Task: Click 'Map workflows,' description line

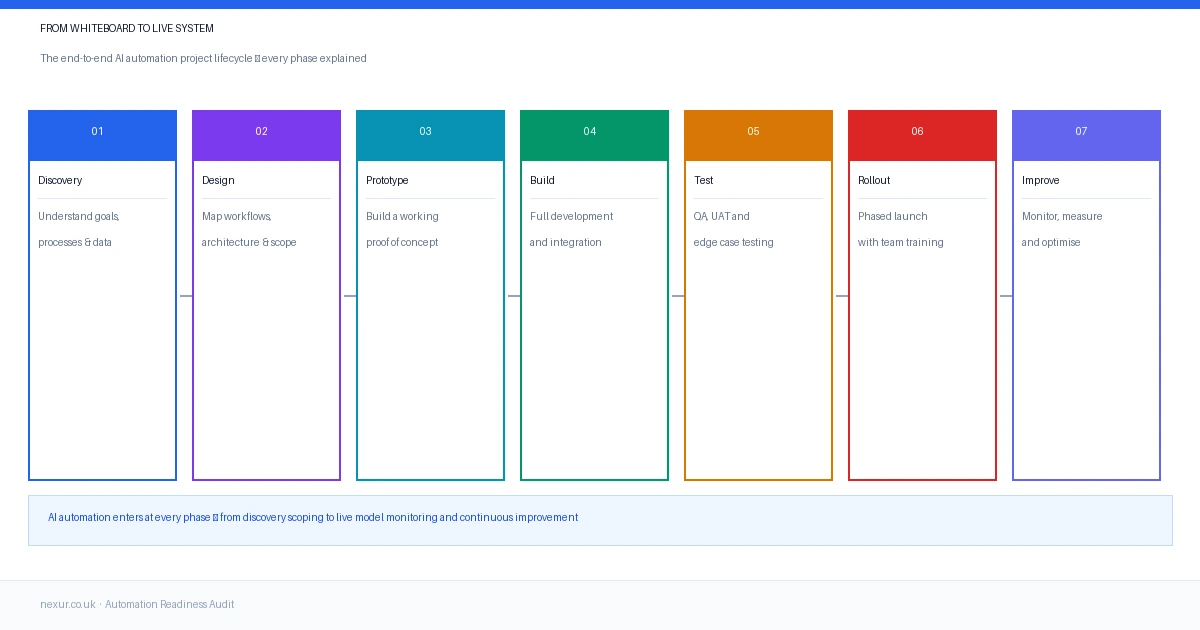Action: (237, 217)
